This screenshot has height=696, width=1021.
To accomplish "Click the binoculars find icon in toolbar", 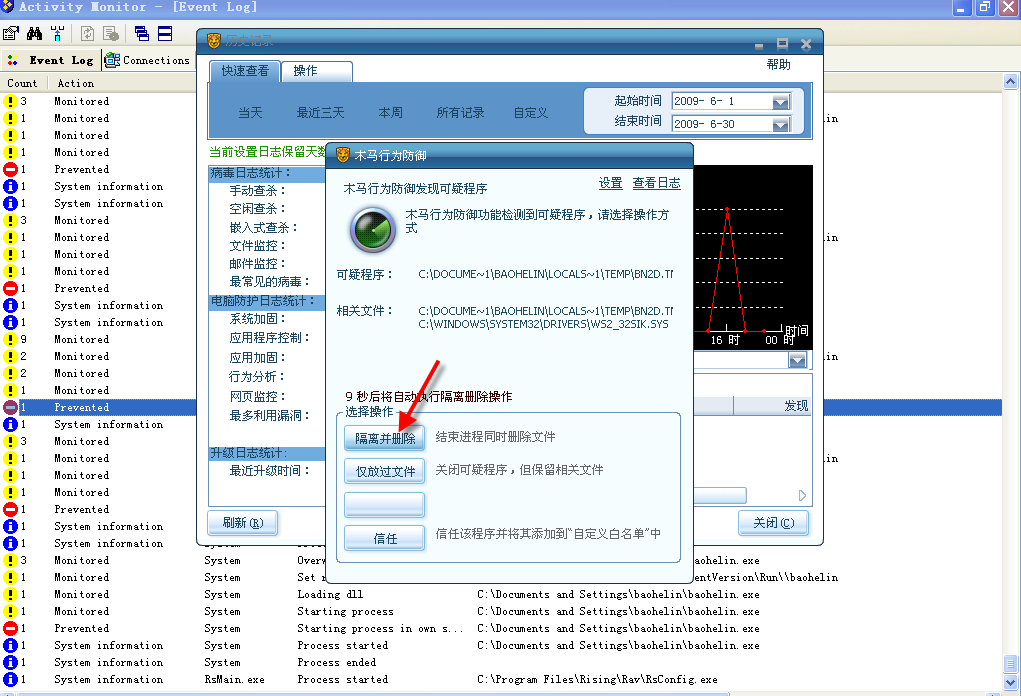I will (35, 33).
